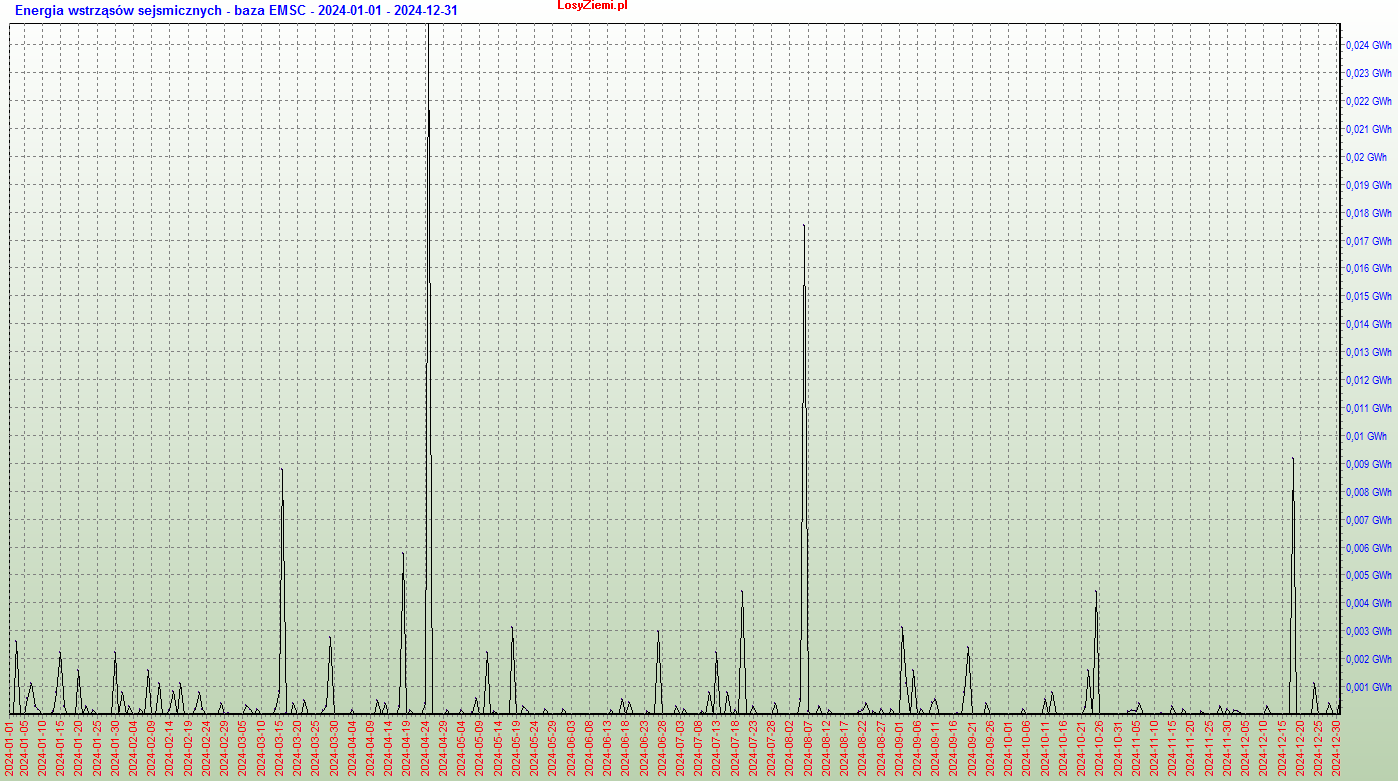Click the 0,013 GWh axis label
Viewport: 1398px width, 781px height.
[x=1368, y=353]
